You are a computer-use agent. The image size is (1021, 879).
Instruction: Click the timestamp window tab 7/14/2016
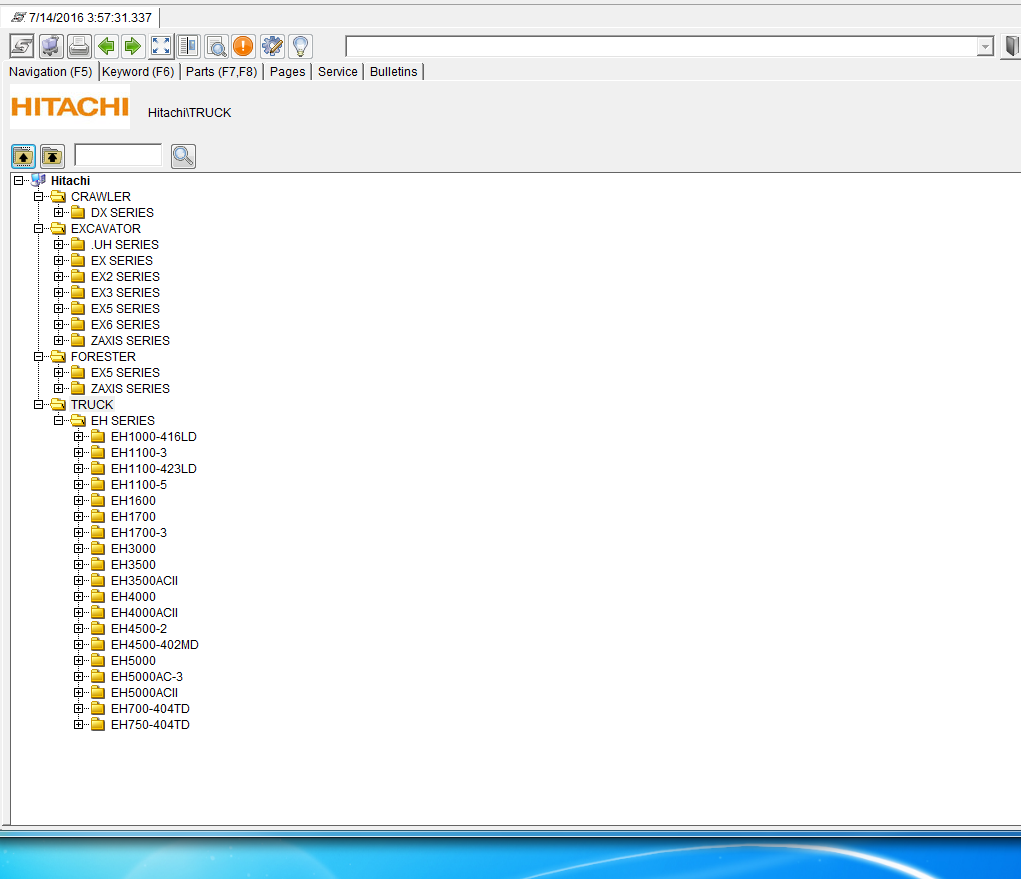[x=81, y=18]
